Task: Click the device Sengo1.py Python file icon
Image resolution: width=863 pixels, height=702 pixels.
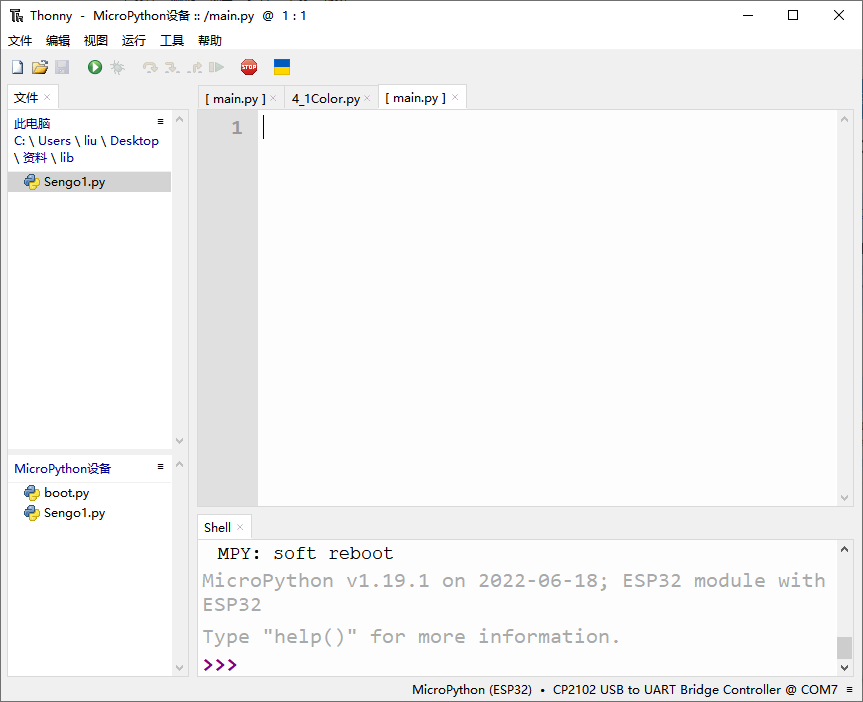Action: (x=32, y=513)
